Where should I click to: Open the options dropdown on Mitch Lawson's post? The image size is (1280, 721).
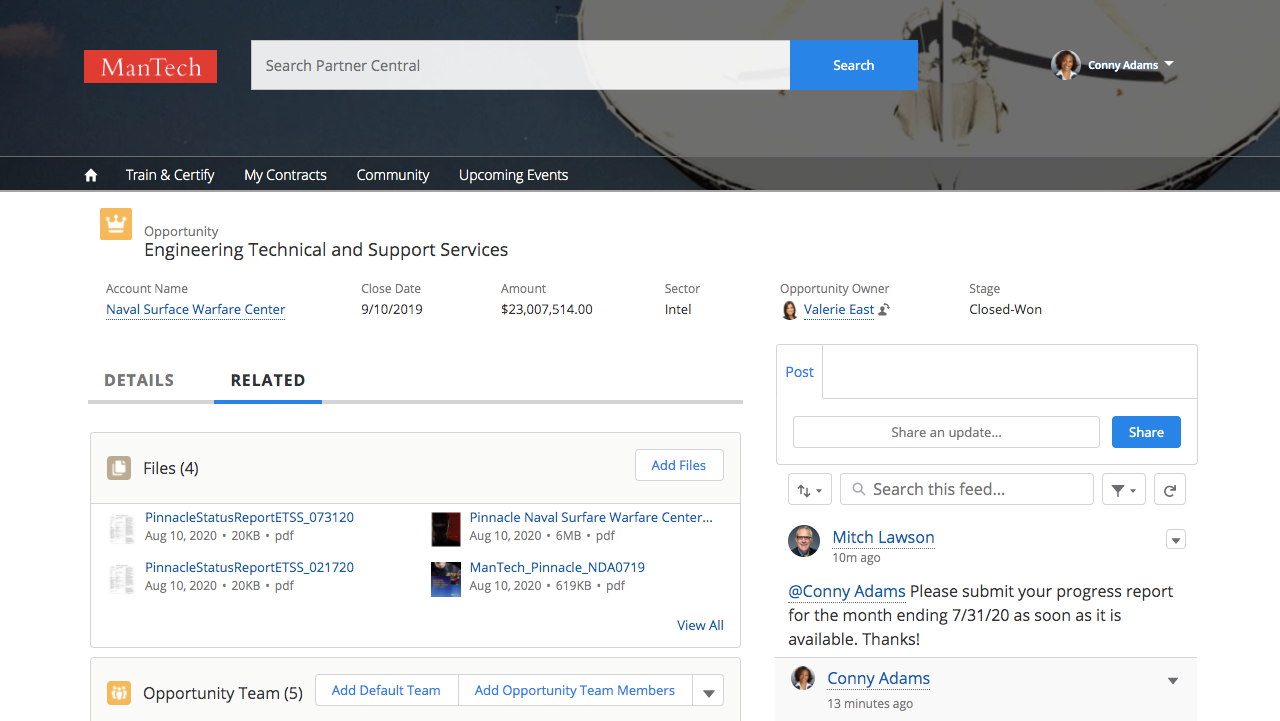[1175, 539]
